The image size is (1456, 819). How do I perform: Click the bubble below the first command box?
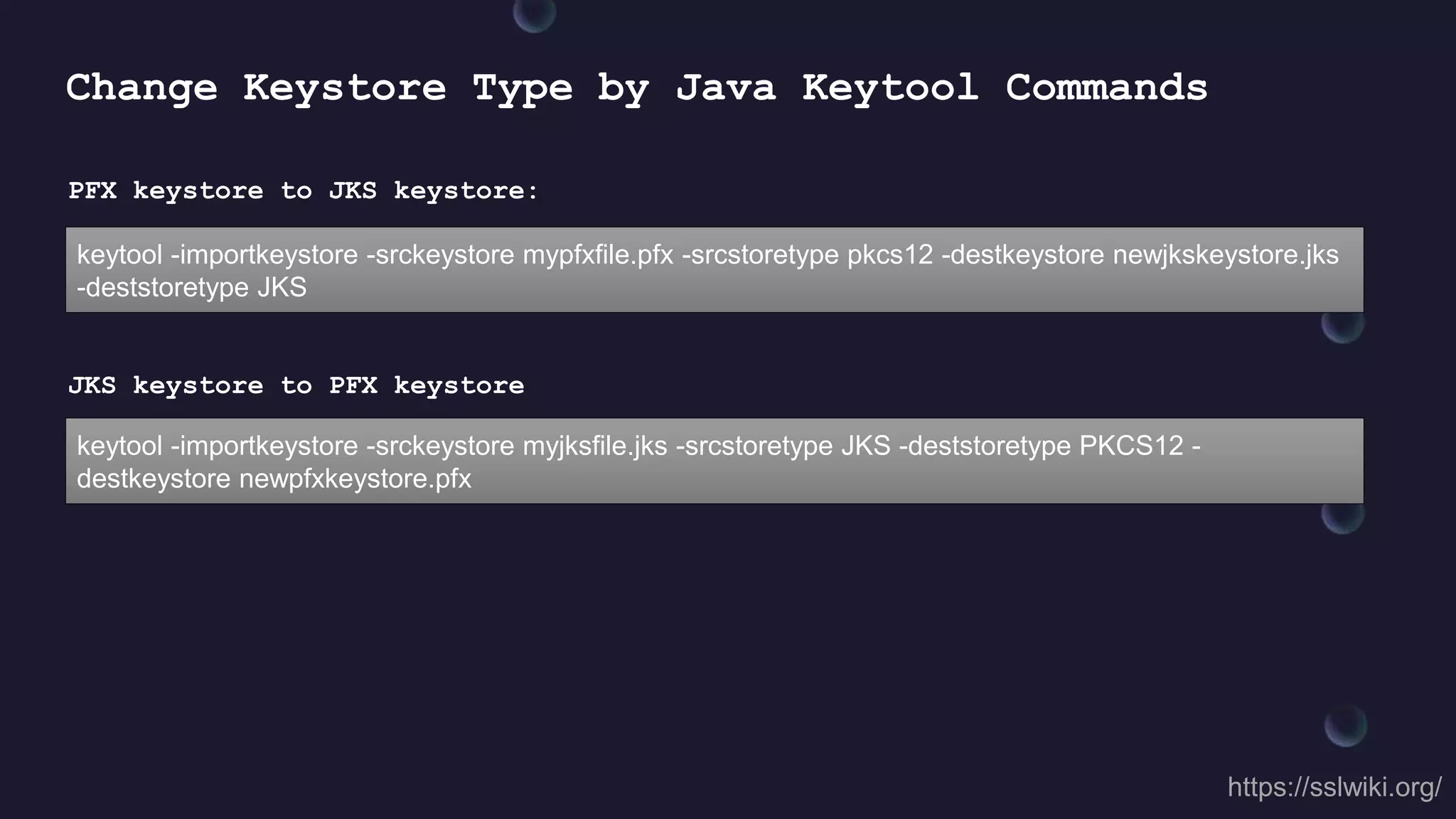pyautogui.click(x=1342, y=326)
